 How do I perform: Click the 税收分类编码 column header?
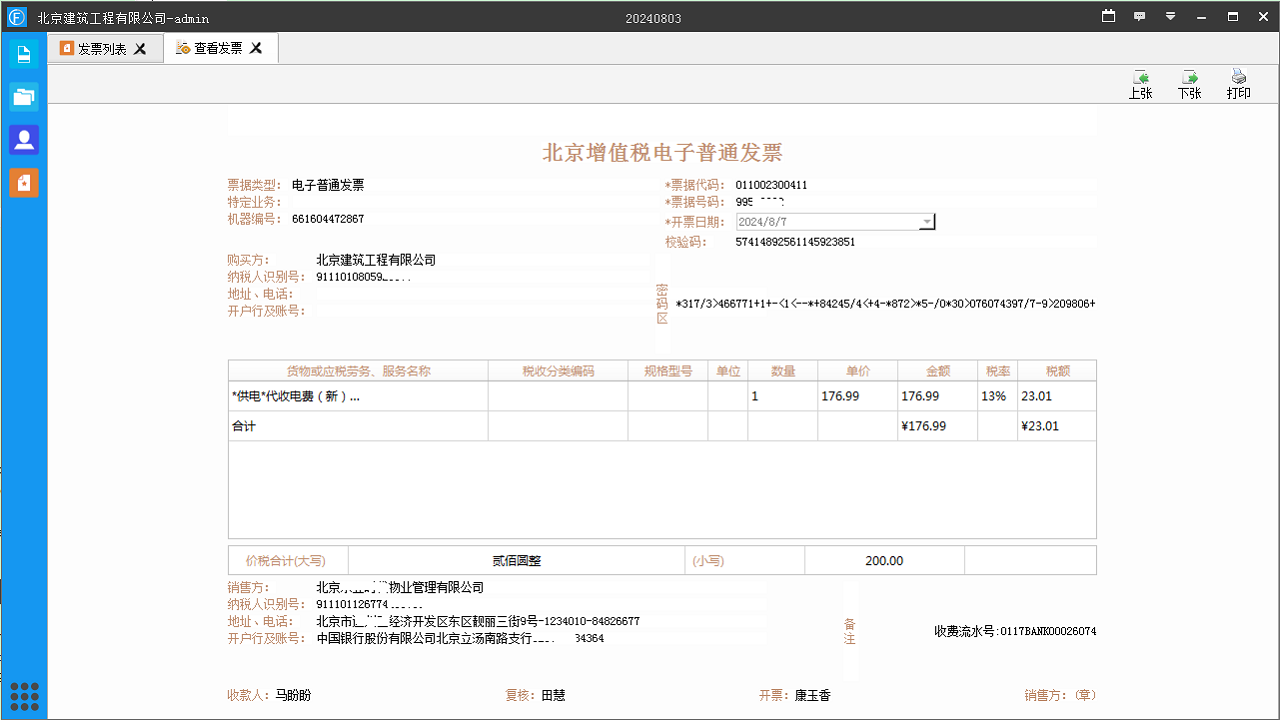tap(558, 371)
